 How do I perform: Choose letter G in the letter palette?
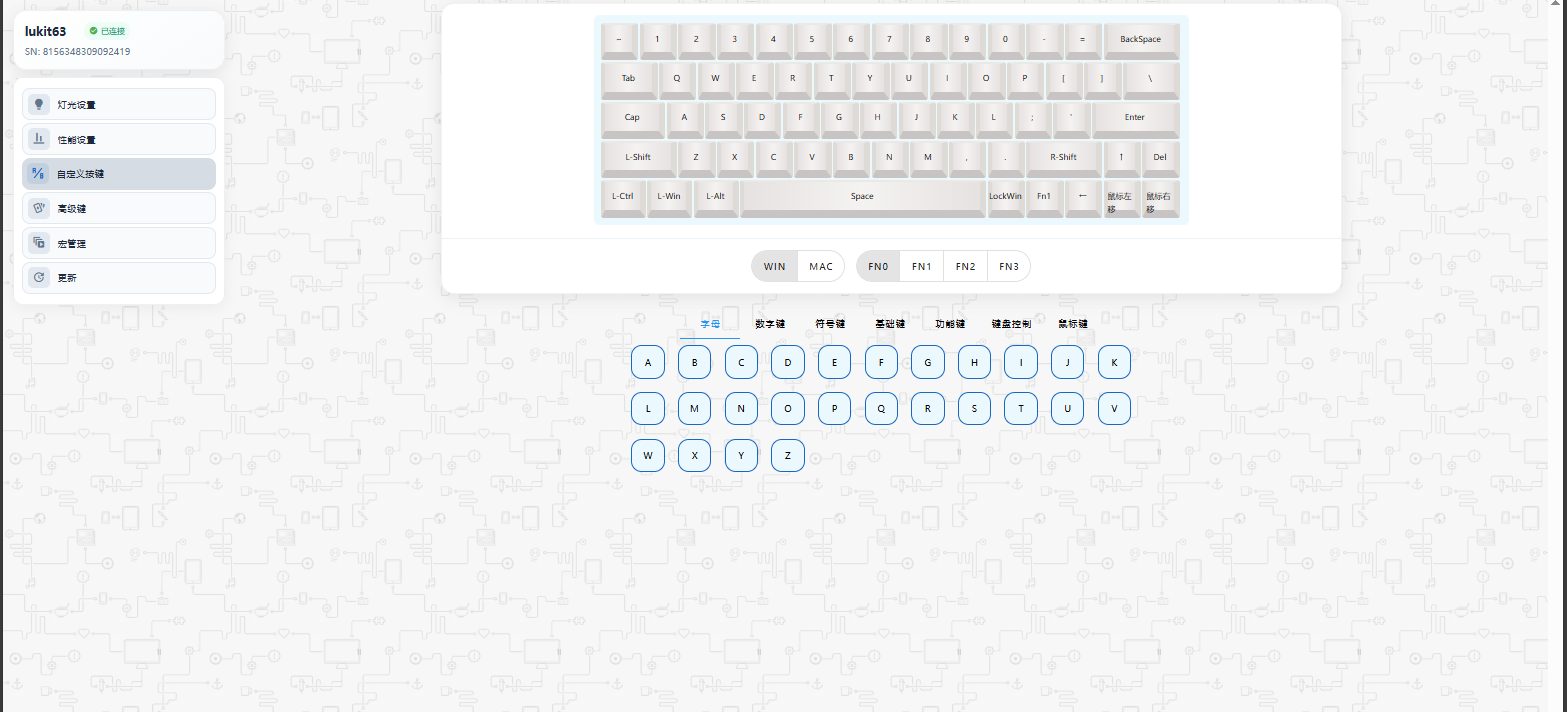pos(928,362)
